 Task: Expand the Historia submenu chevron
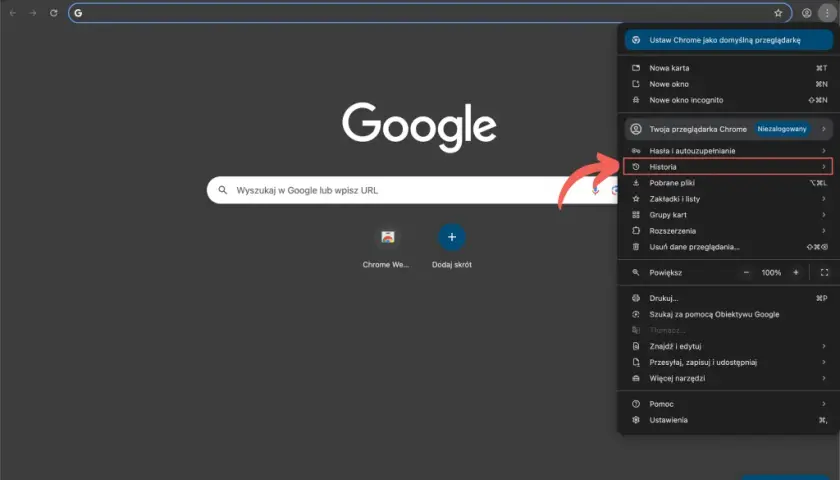pos(823,167)
